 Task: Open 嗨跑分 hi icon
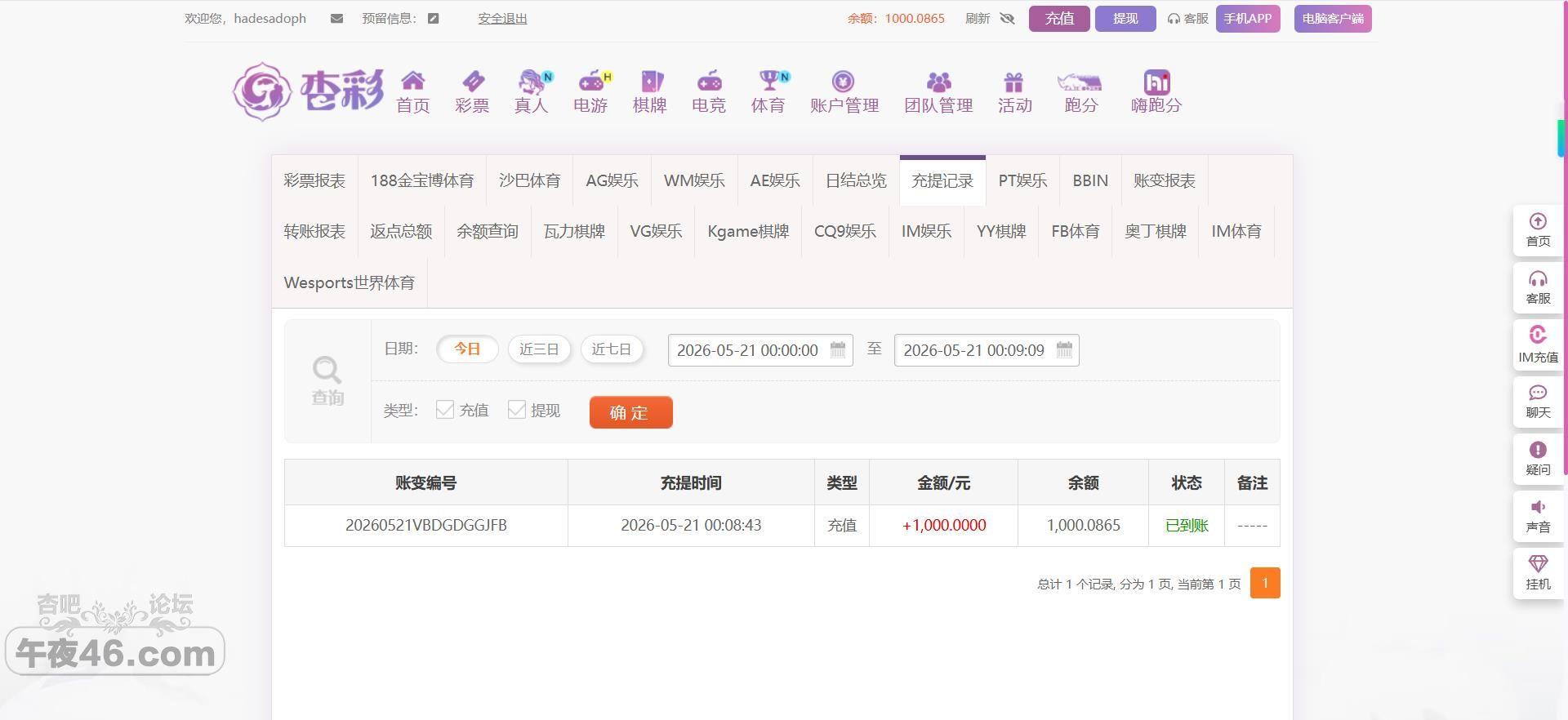click(x=1156, y=81)
